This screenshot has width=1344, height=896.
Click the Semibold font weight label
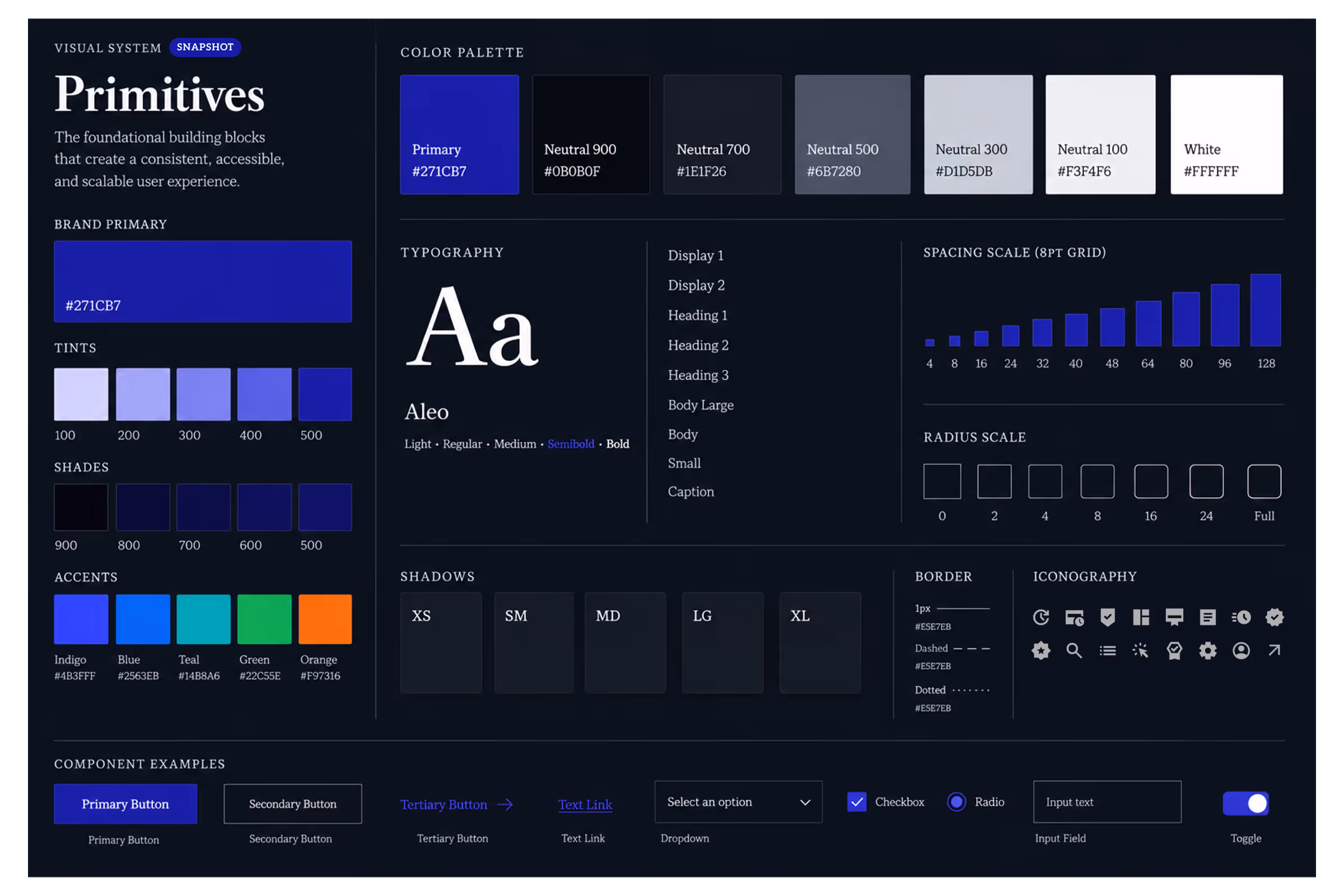pos(571,444)
